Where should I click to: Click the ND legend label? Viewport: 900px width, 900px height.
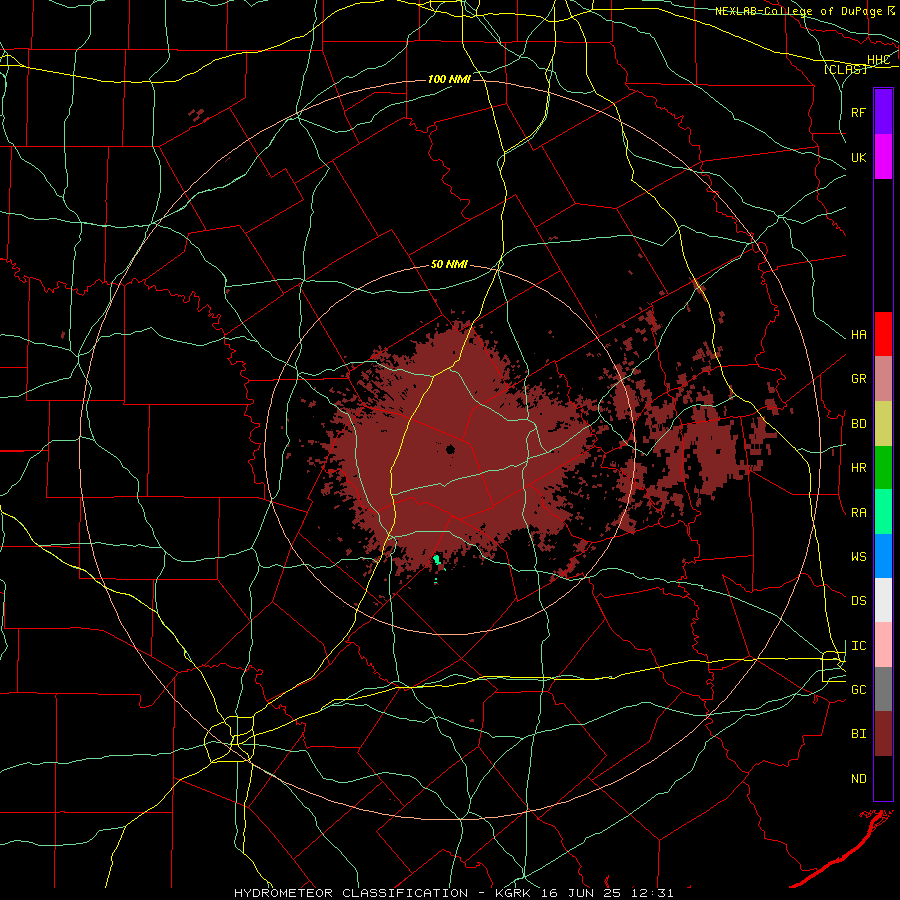[x=858, y=779]
